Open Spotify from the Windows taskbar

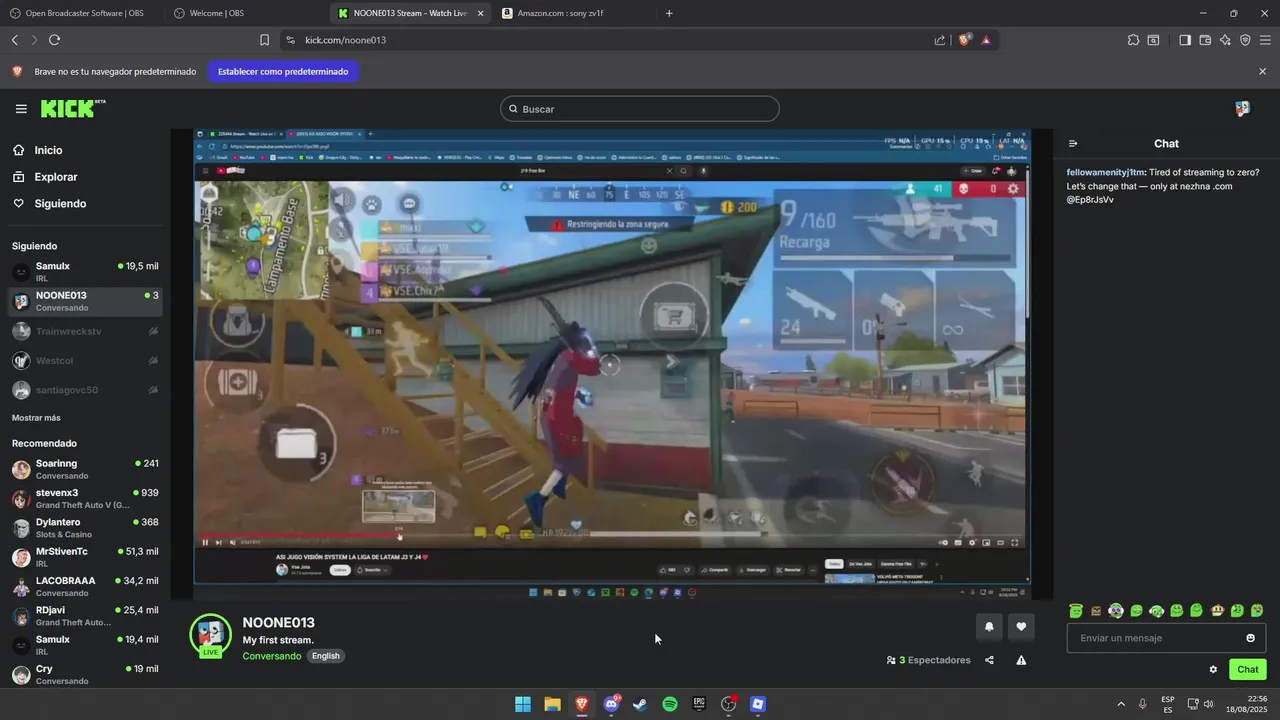coord(670,704)
